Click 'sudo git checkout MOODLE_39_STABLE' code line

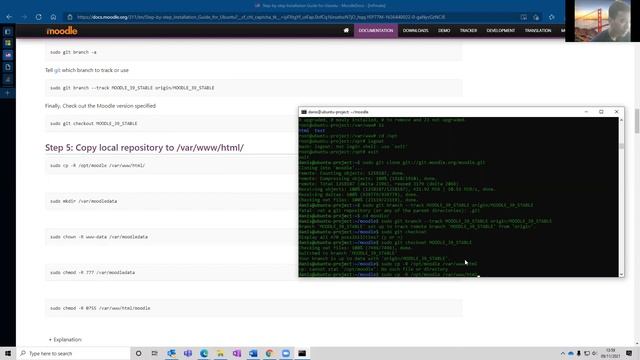tap(93, 123)
